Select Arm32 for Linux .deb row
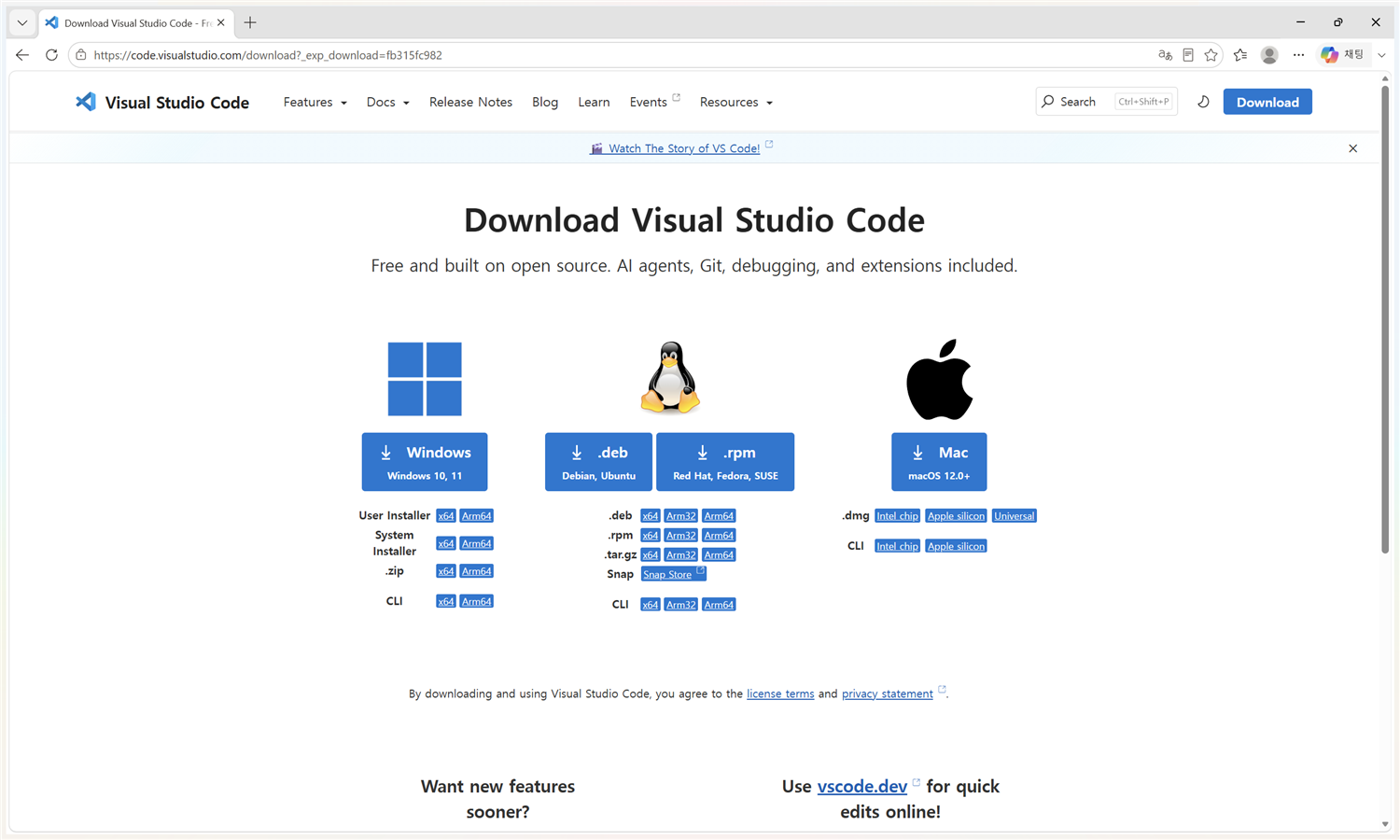Image resolution: width=1400 pixels, height=840 pixels. [681, 516]
